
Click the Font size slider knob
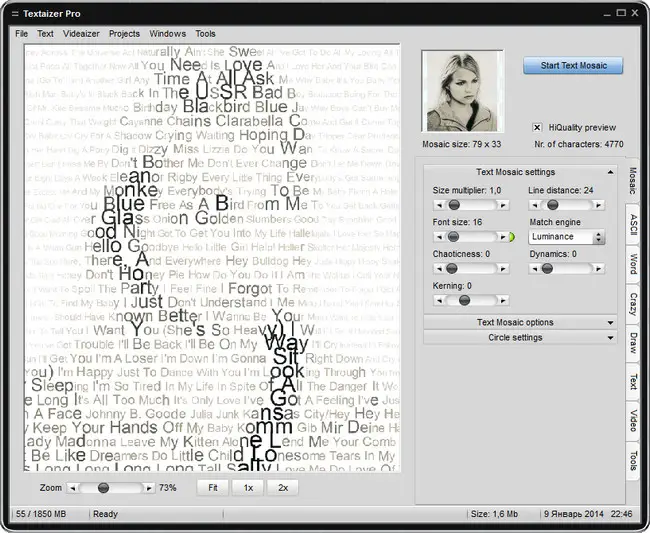454,237
